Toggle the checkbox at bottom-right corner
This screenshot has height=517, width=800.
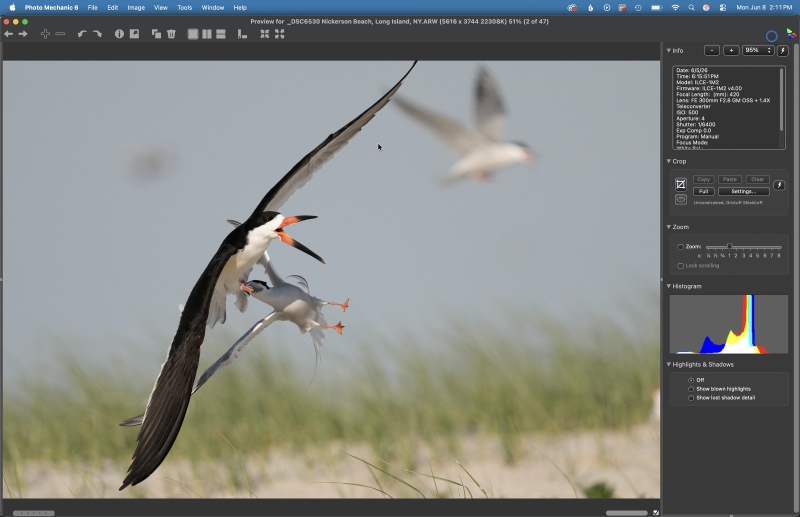click(x=656, y=512)
